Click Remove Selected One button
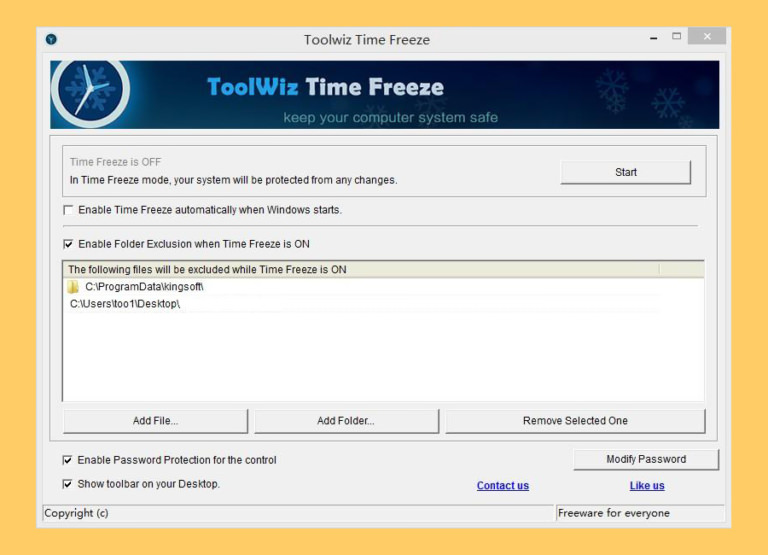The width and height of the screenshot is (768, 555). (x=575, y=421)
